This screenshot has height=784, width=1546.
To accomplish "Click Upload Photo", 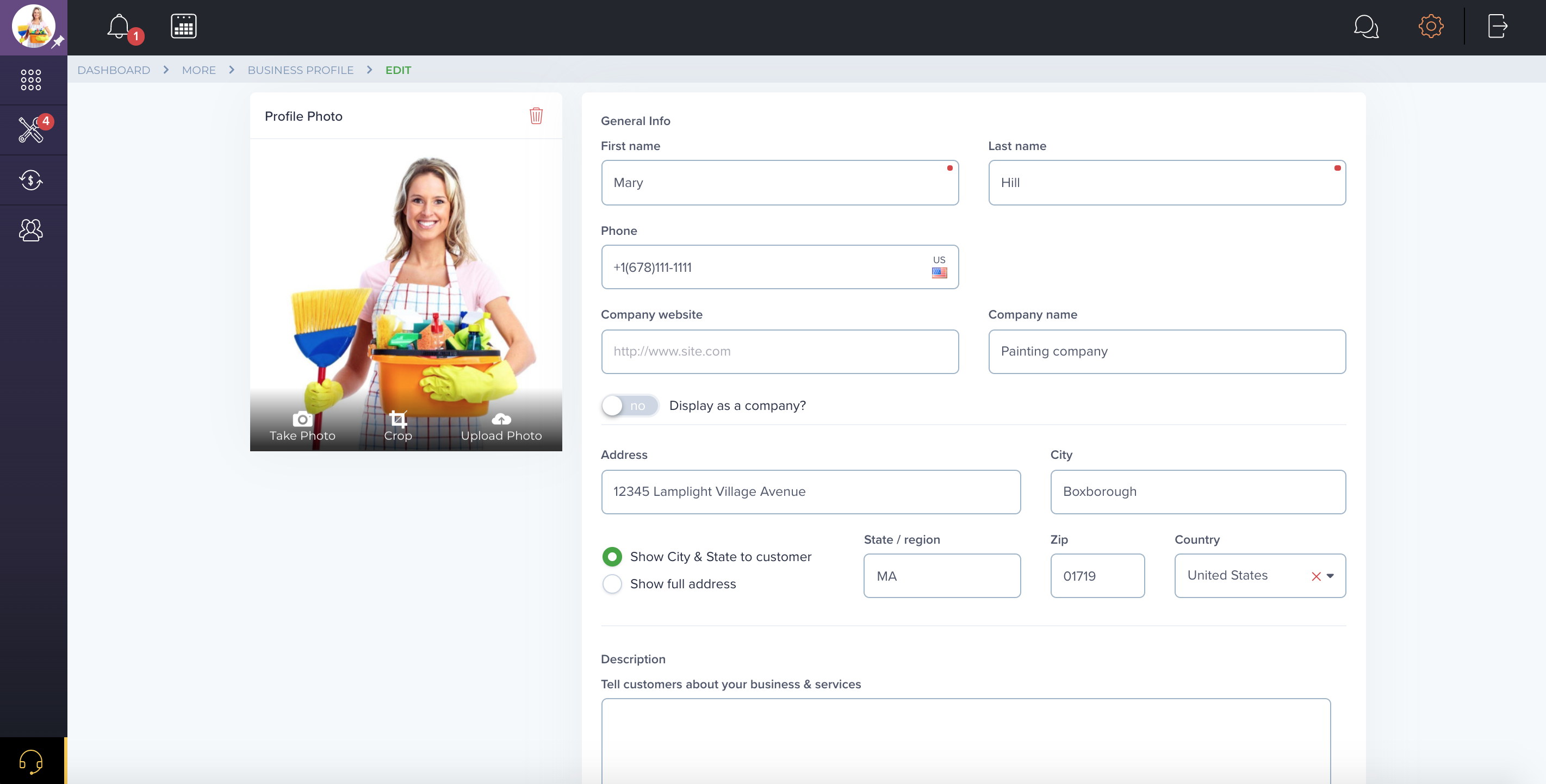I will [x=501, y=427].
